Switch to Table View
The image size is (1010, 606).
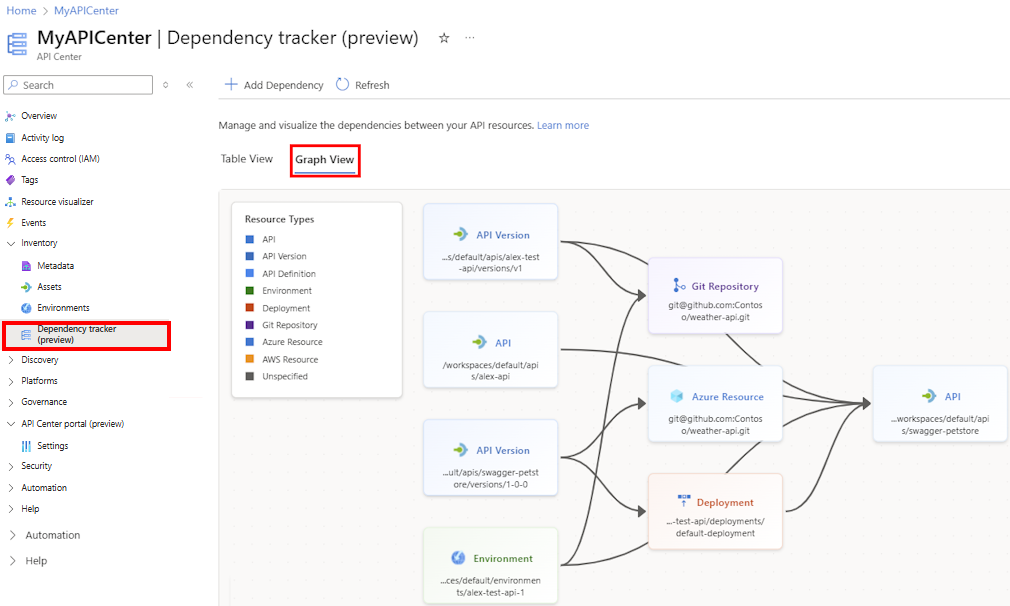tap(246, 158)
